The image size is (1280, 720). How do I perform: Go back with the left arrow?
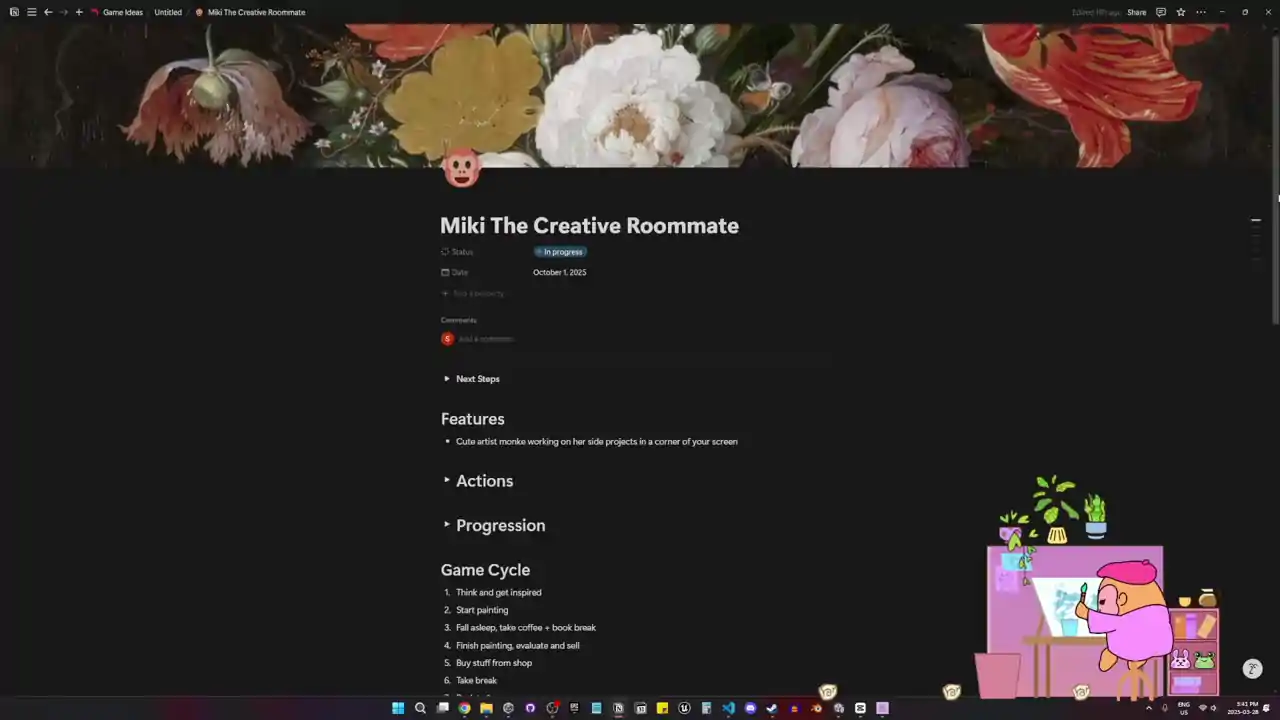pyautogui.click(x=47, y=12)
